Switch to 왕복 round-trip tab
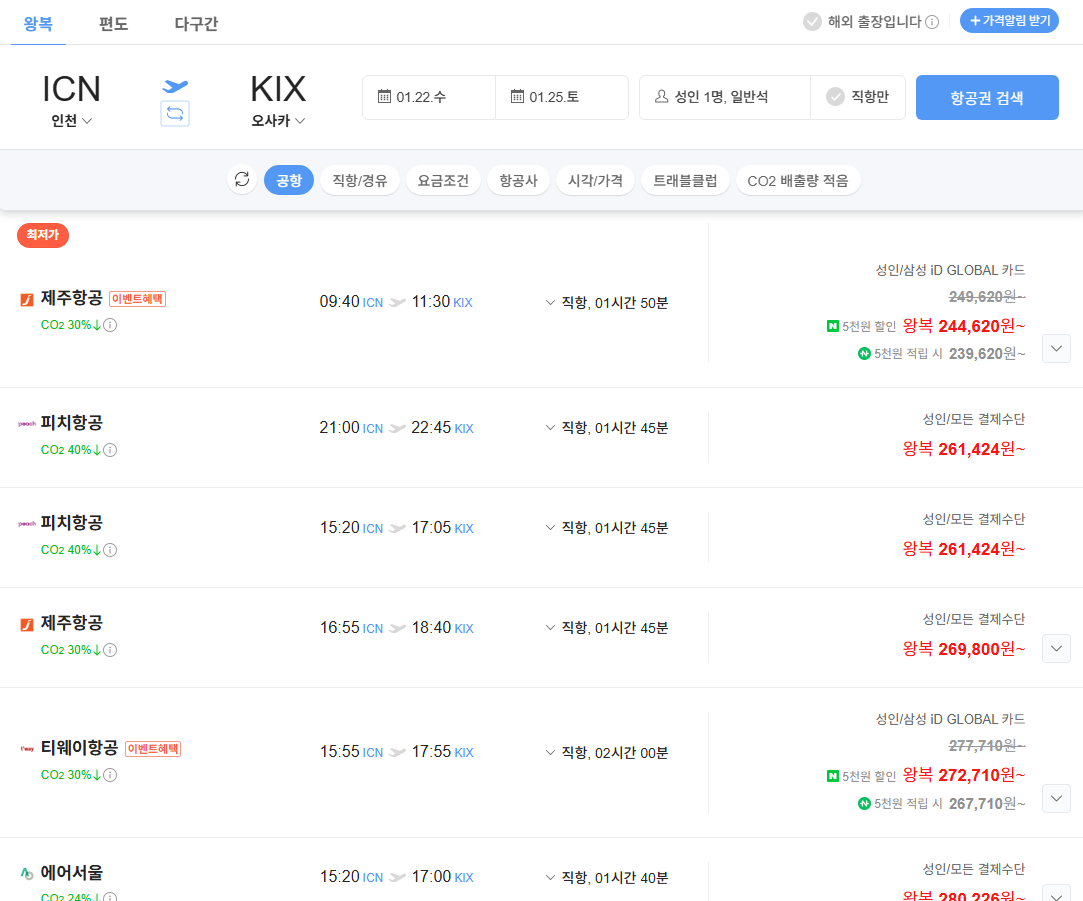Screen dimensions: 1083x901 point(38,23)
